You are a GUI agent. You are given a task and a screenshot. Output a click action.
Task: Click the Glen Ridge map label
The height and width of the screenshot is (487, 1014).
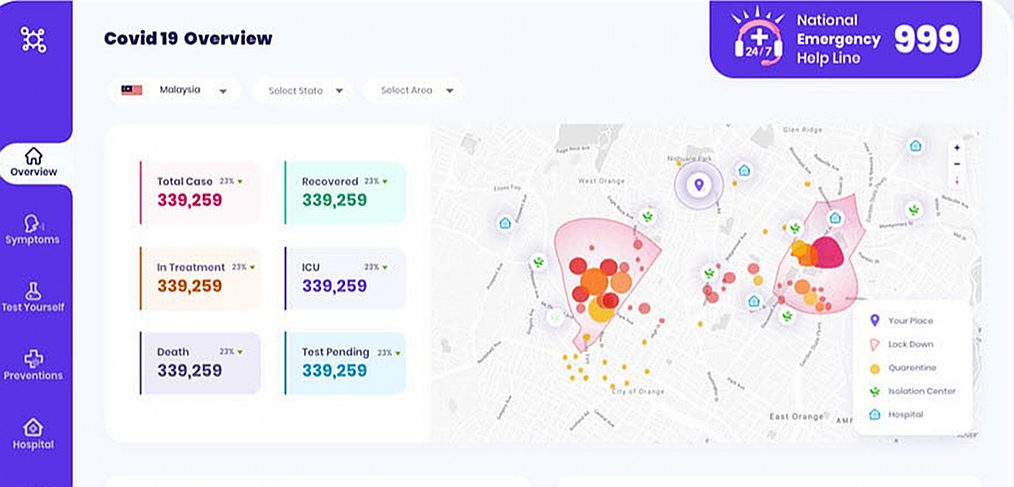pyautogui.click(x=803, y=130)
